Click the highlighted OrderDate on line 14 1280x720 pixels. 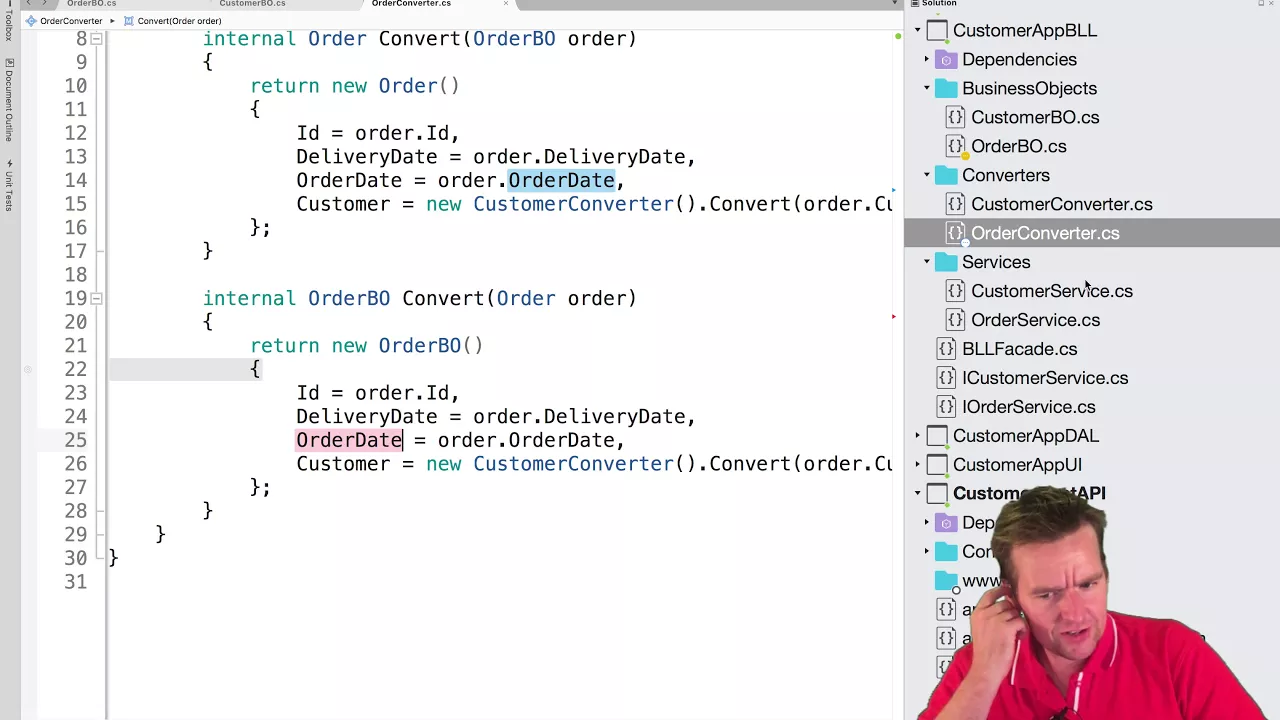pyautogui.click(x=561, y=181)
